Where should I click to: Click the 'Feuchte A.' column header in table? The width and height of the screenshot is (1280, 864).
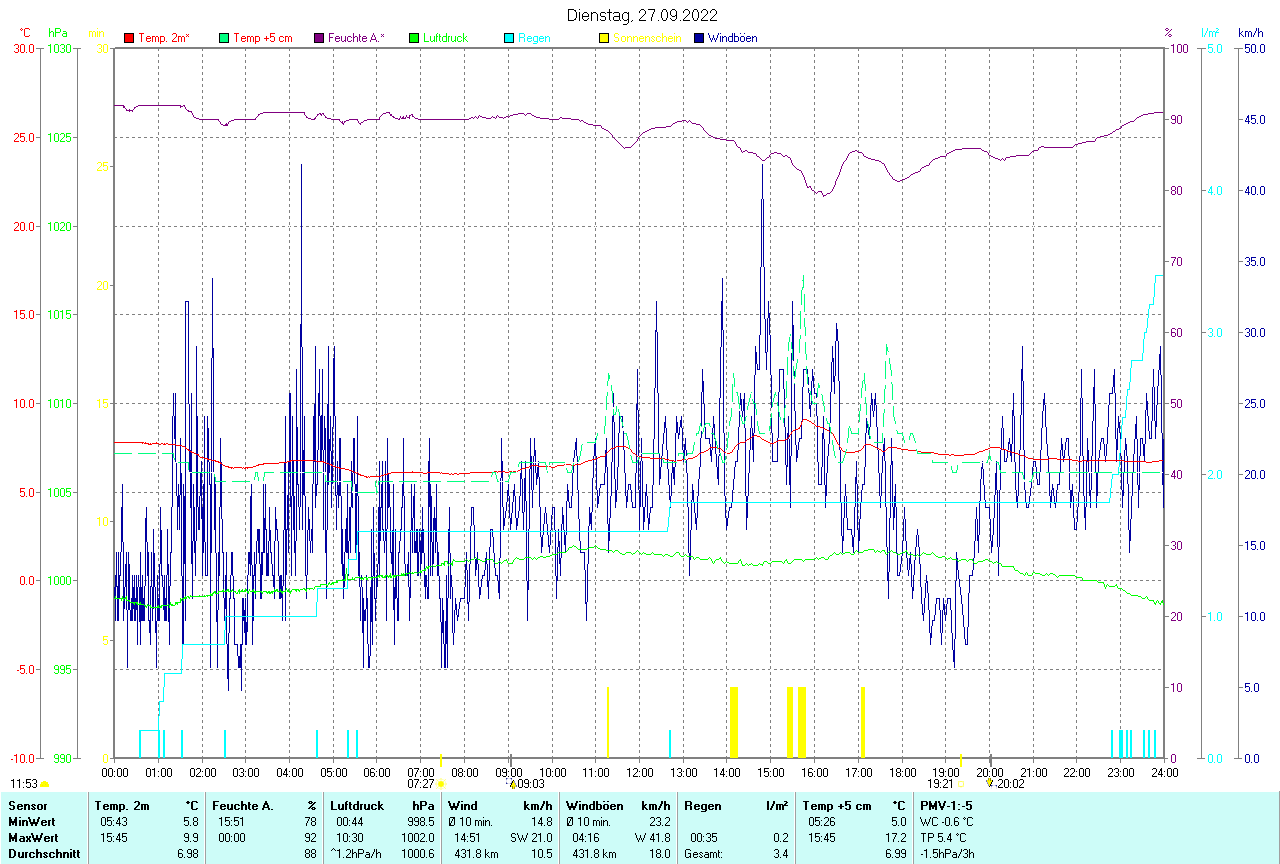[x=243, y=805]
